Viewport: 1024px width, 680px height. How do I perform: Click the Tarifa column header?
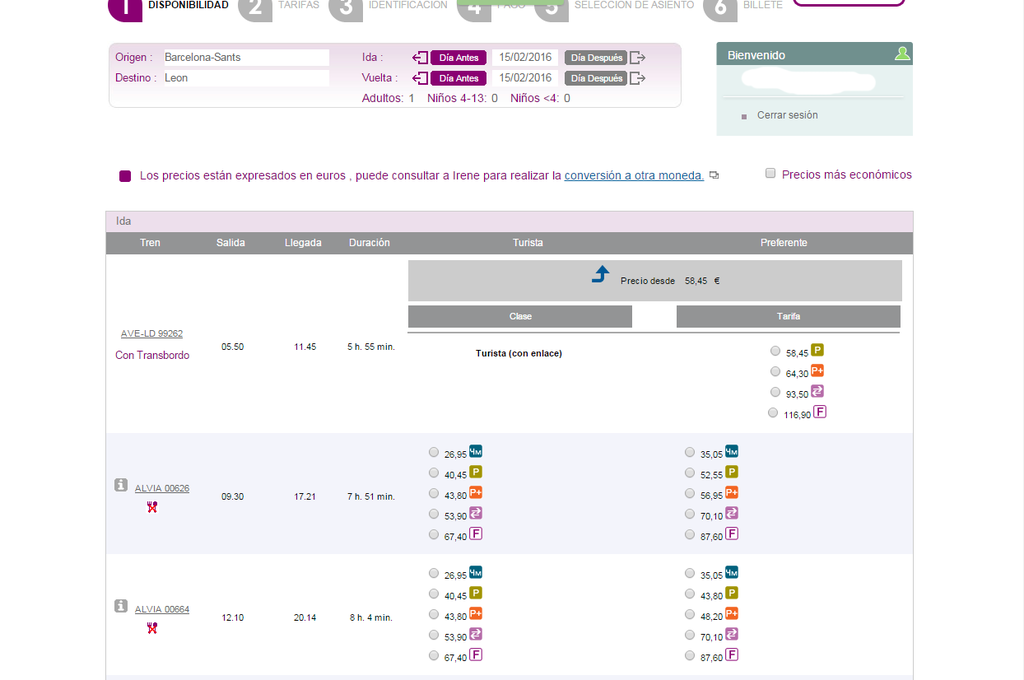tap(788, 316)
